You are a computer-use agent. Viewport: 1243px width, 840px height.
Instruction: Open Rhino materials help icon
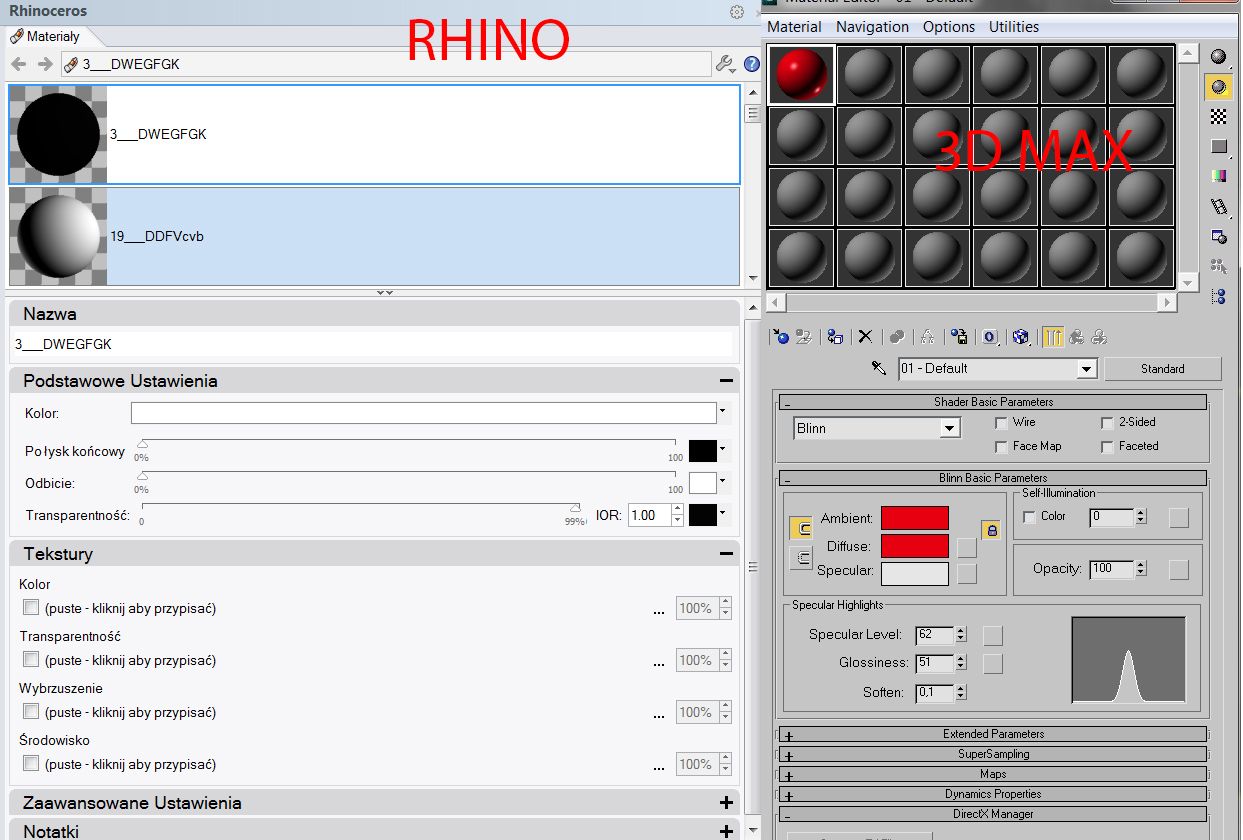pyautogui.click(x=752, y=64)
